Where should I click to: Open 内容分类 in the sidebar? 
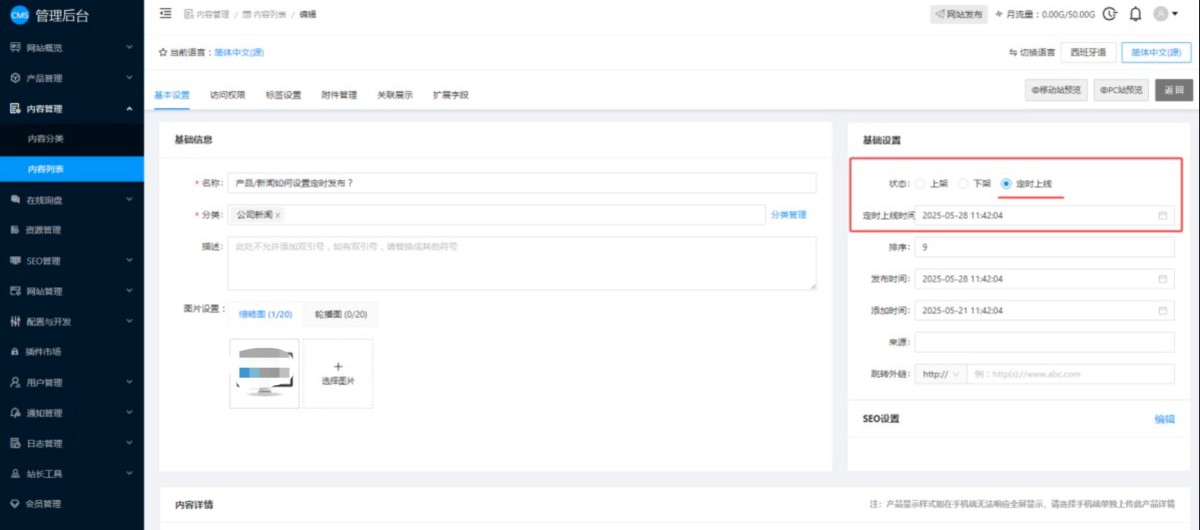(72, 139)
